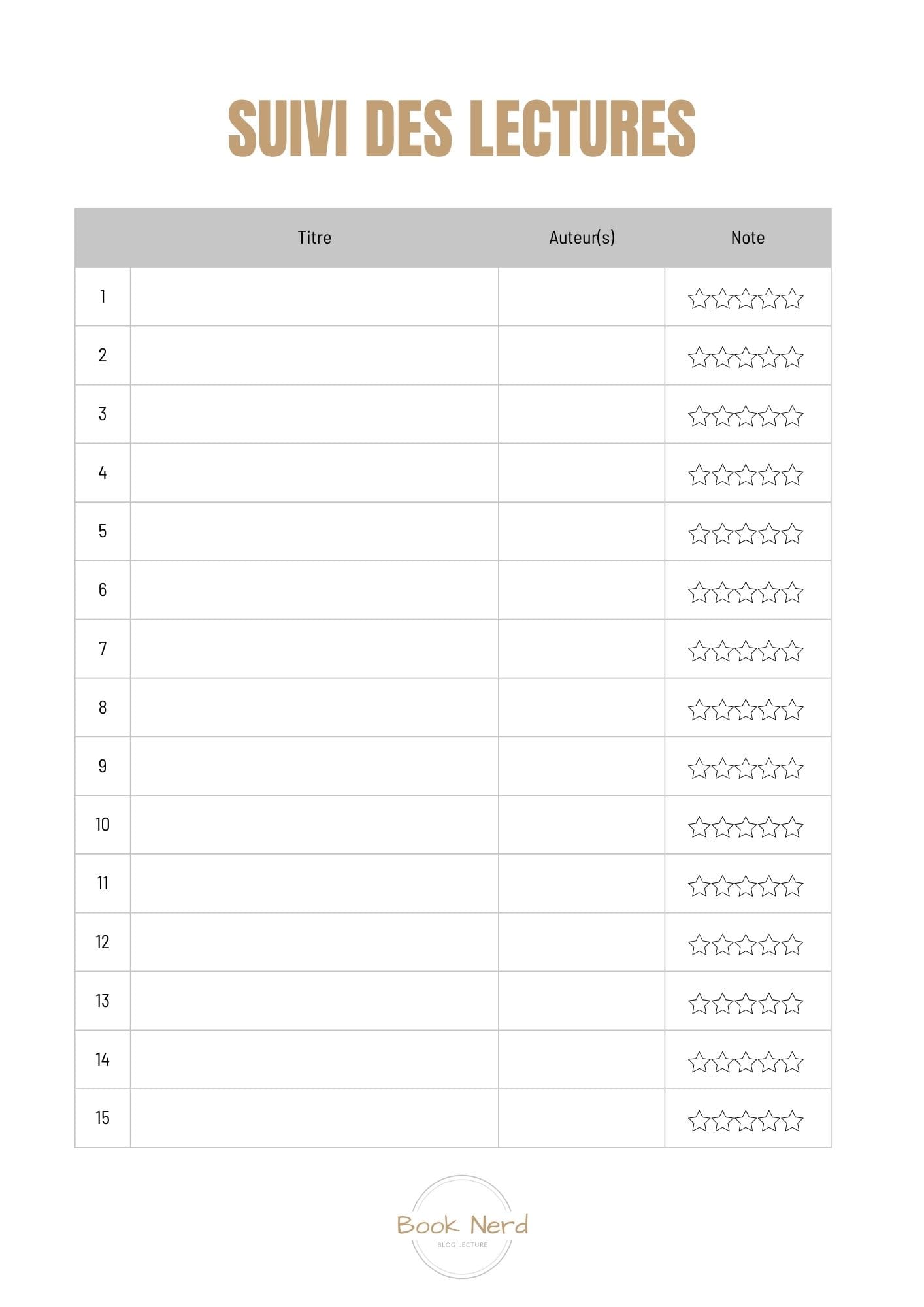Click the row number 4 cell

103,472
